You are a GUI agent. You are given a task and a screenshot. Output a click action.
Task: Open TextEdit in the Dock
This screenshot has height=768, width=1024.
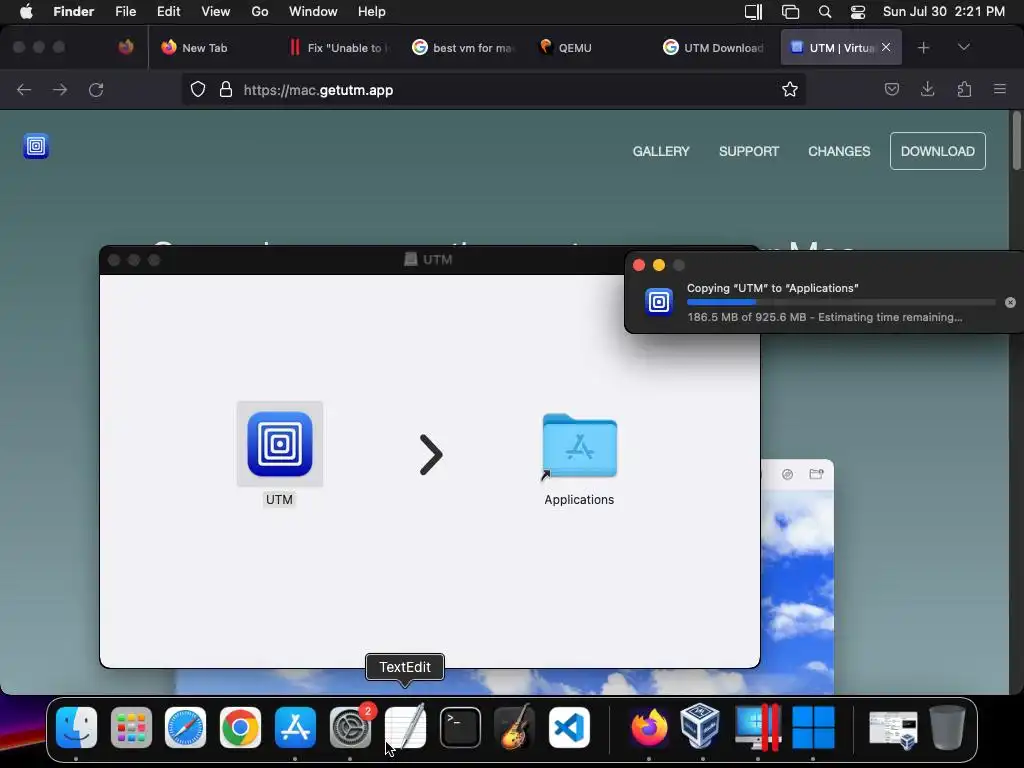click(405, 728)
